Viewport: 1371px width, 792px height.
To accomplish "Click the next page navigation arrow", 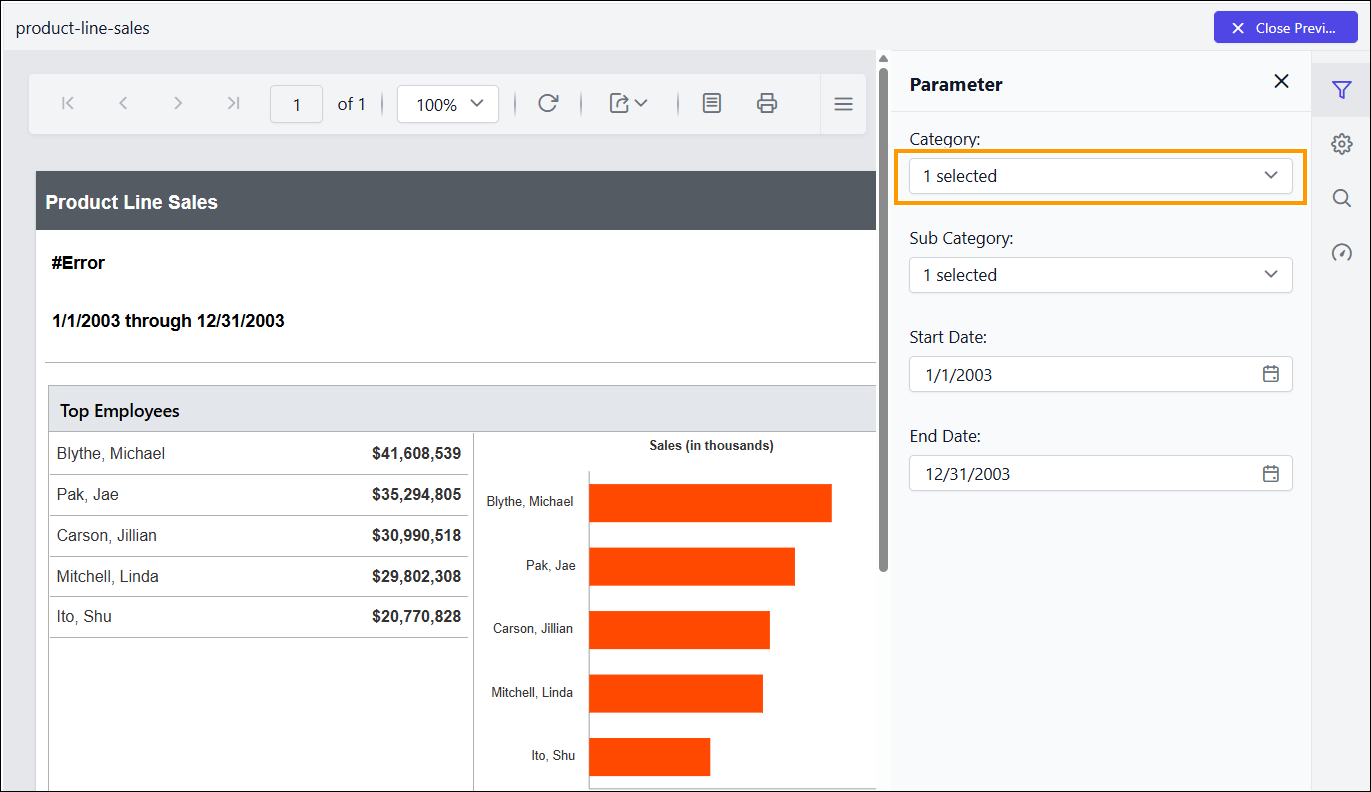I will 178,103.
